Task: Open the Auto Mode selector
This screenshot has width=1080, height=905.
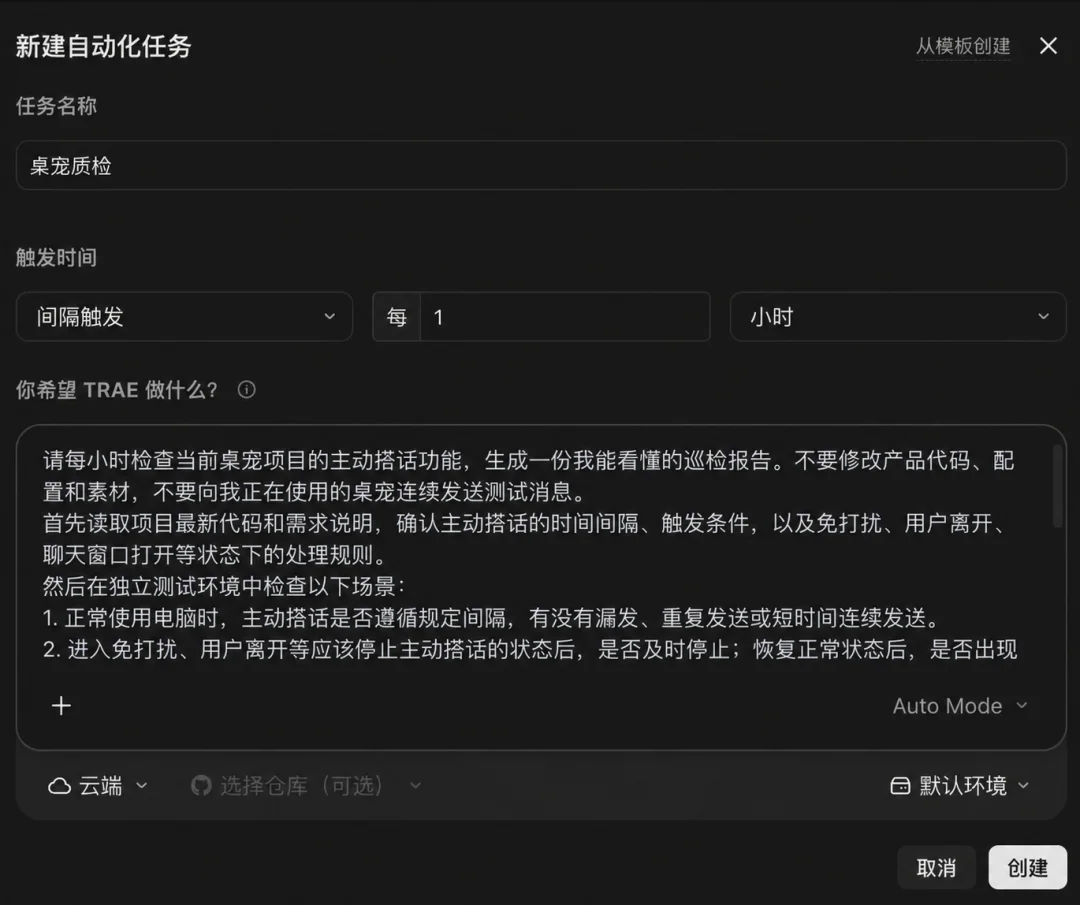Action: pos(960,706)
